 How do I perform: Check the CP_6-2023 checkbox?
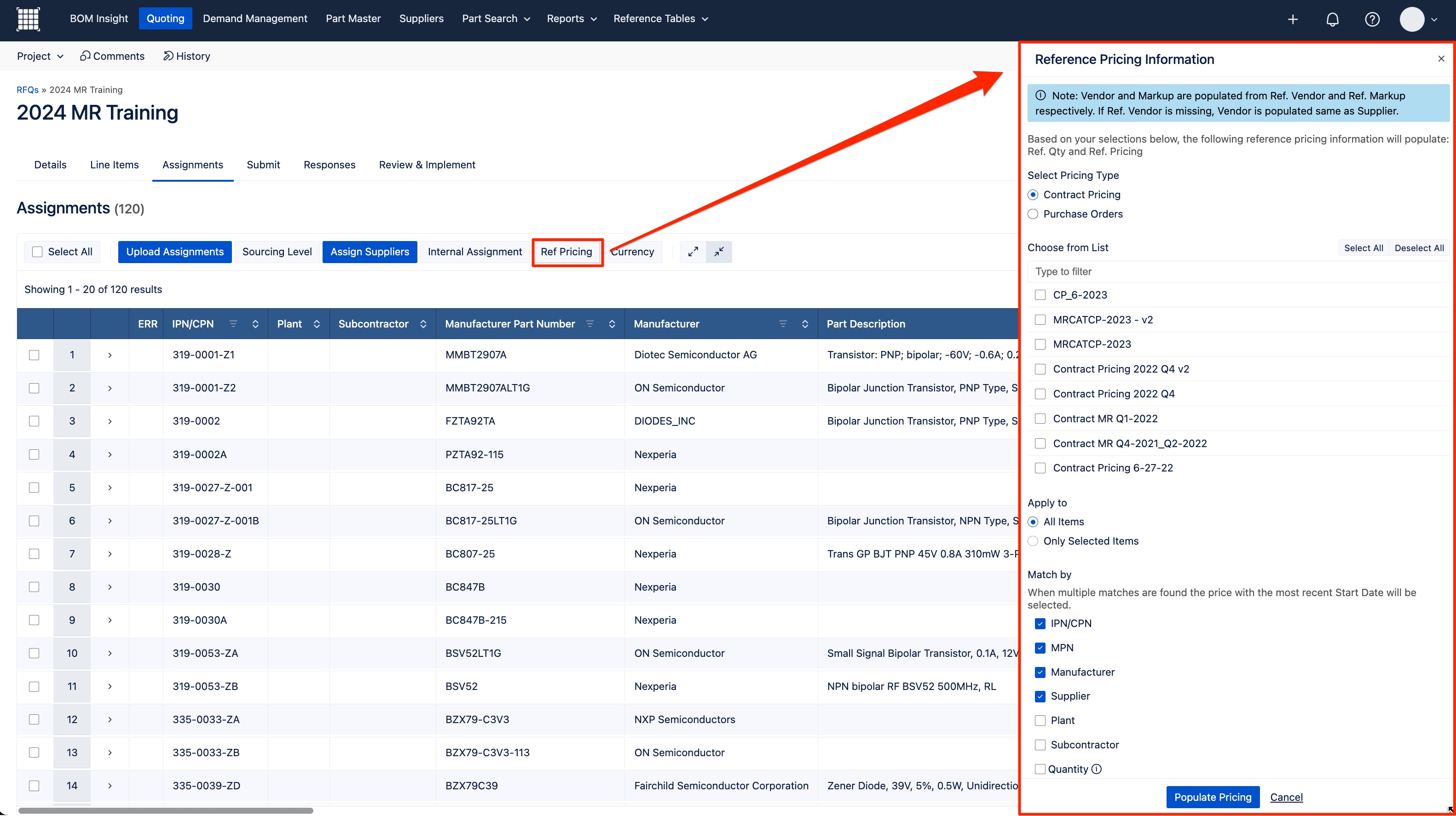pos(1040,295)
